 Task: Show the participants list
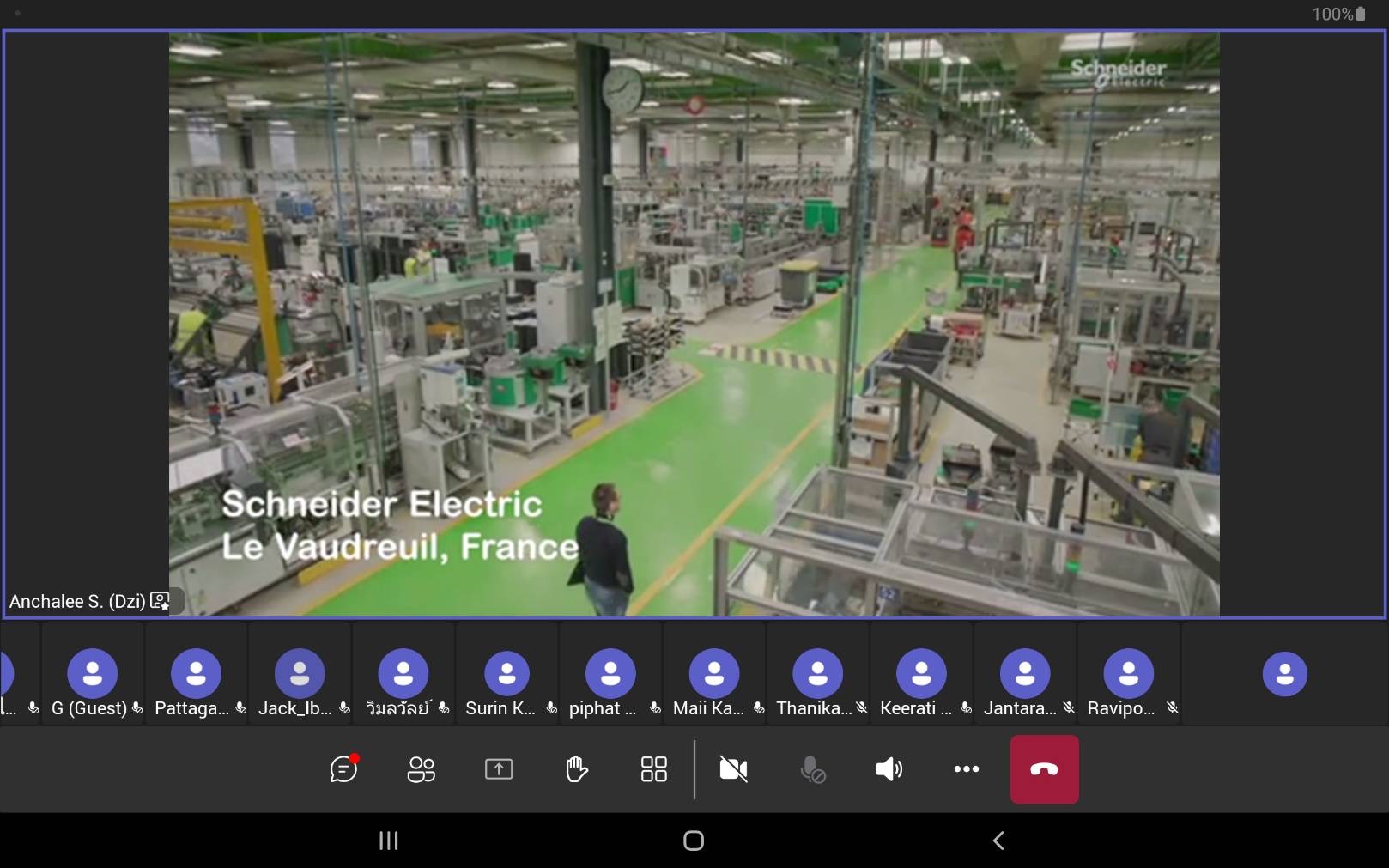point(421,769)
